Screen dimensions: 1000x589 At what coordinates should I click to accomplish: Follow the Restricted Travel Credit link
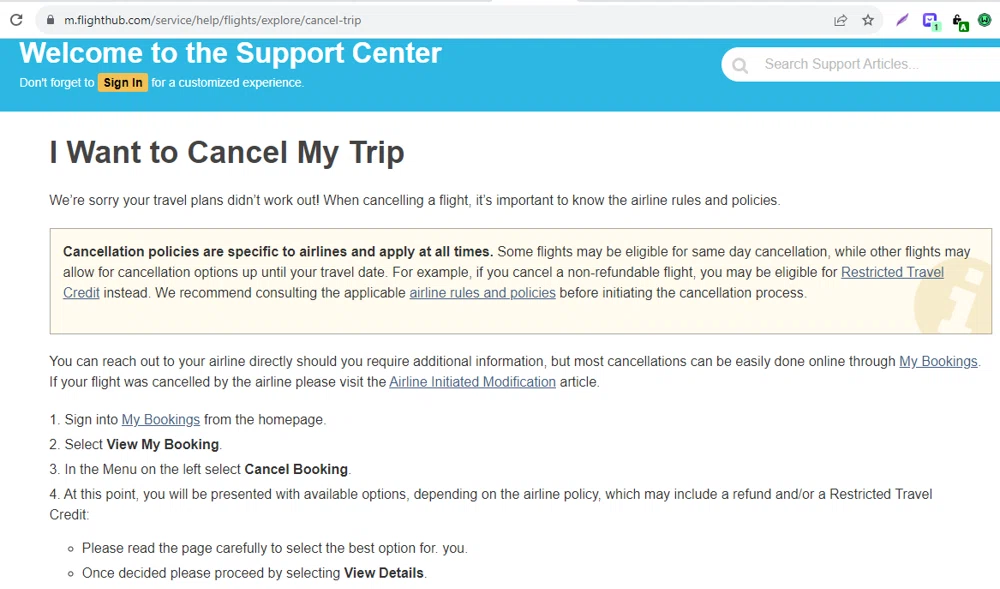[x=892, y=272]
